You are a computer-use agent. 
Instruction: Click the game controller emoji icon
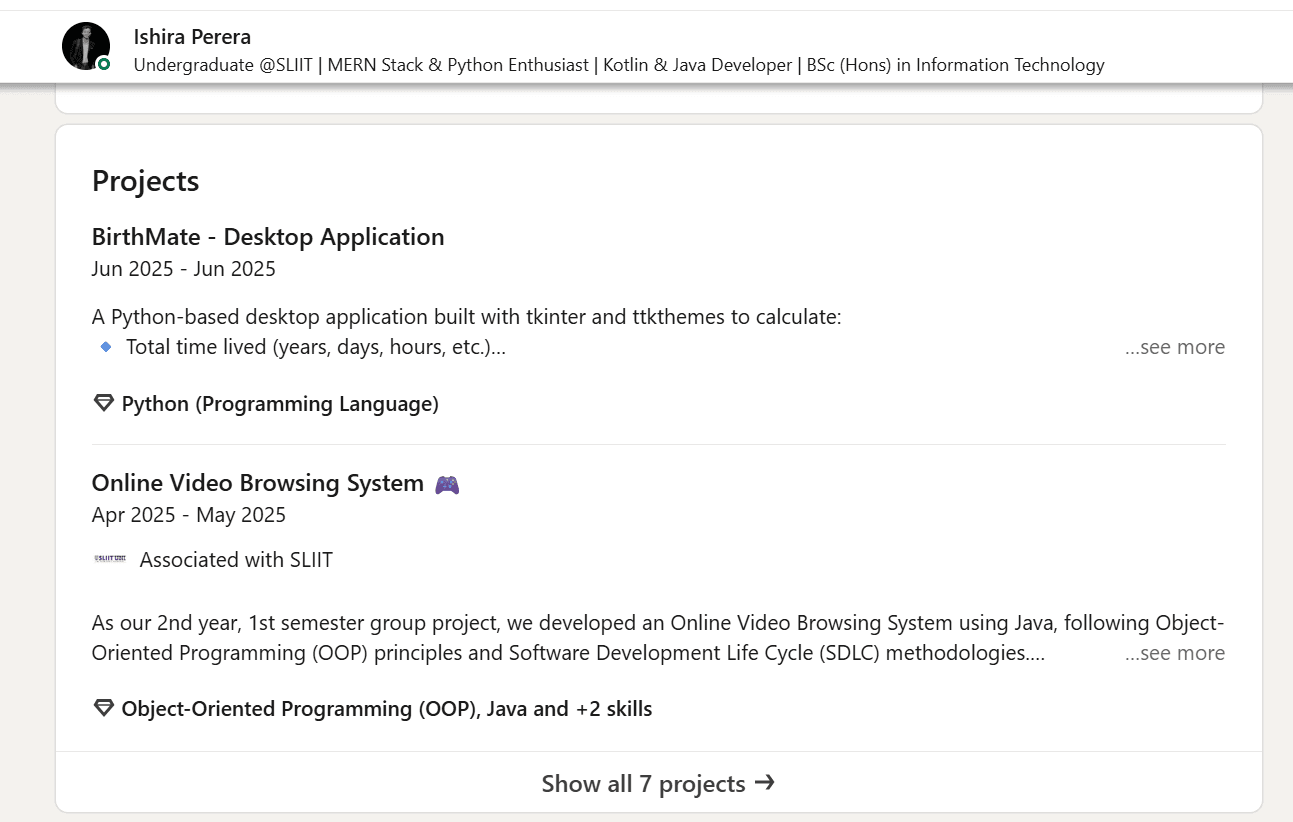[x=447, y=484]
